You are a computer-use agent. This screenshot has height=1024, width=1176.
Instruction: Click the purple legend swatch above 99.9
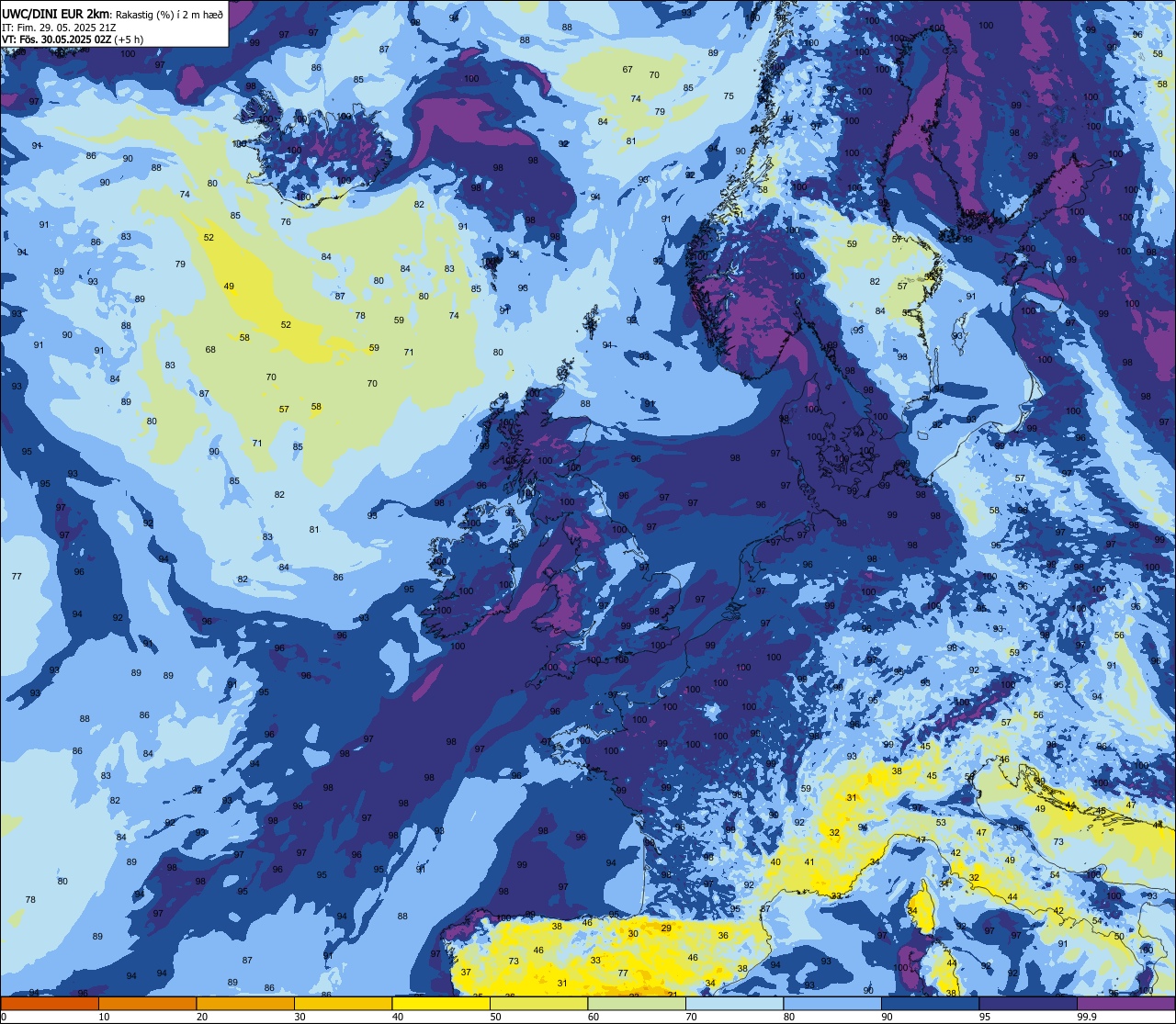[x=1125, y=1003]
